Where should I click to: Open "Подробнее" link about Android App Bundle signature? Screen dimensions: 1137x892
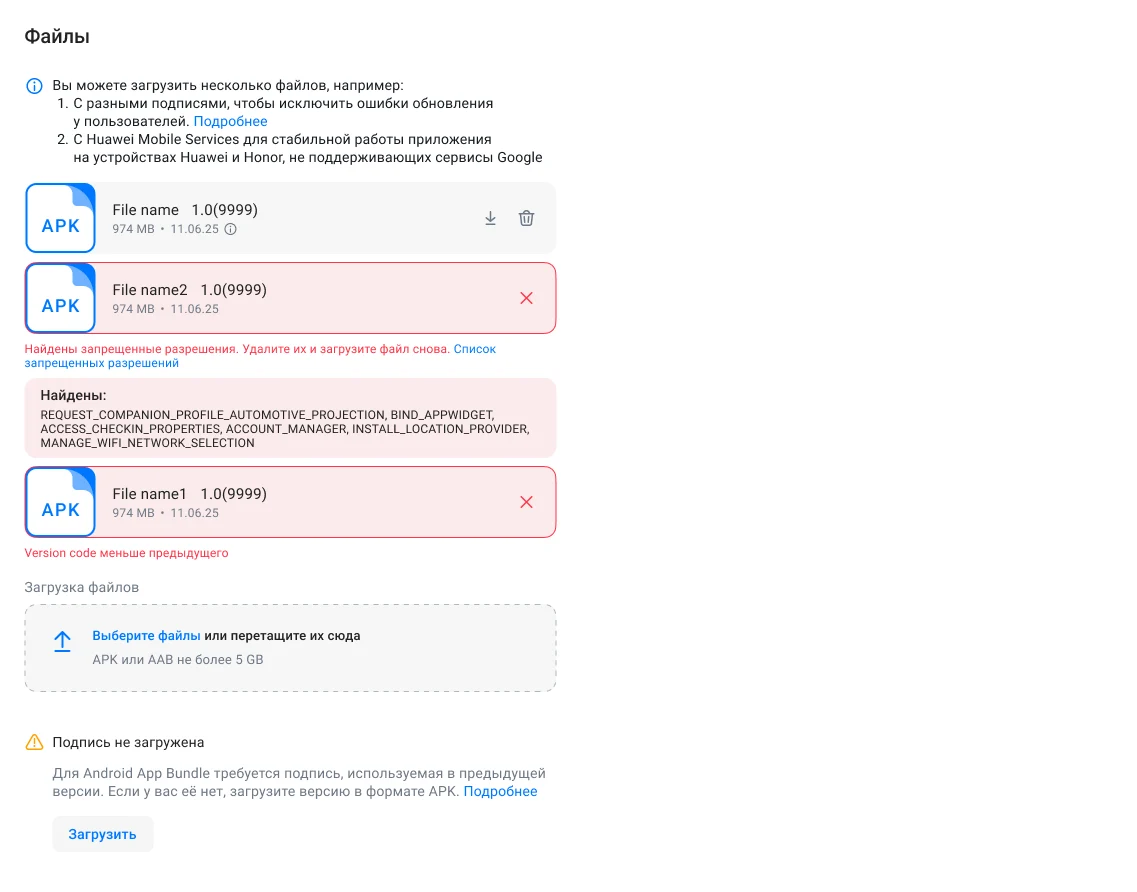[x=500, y=791]
